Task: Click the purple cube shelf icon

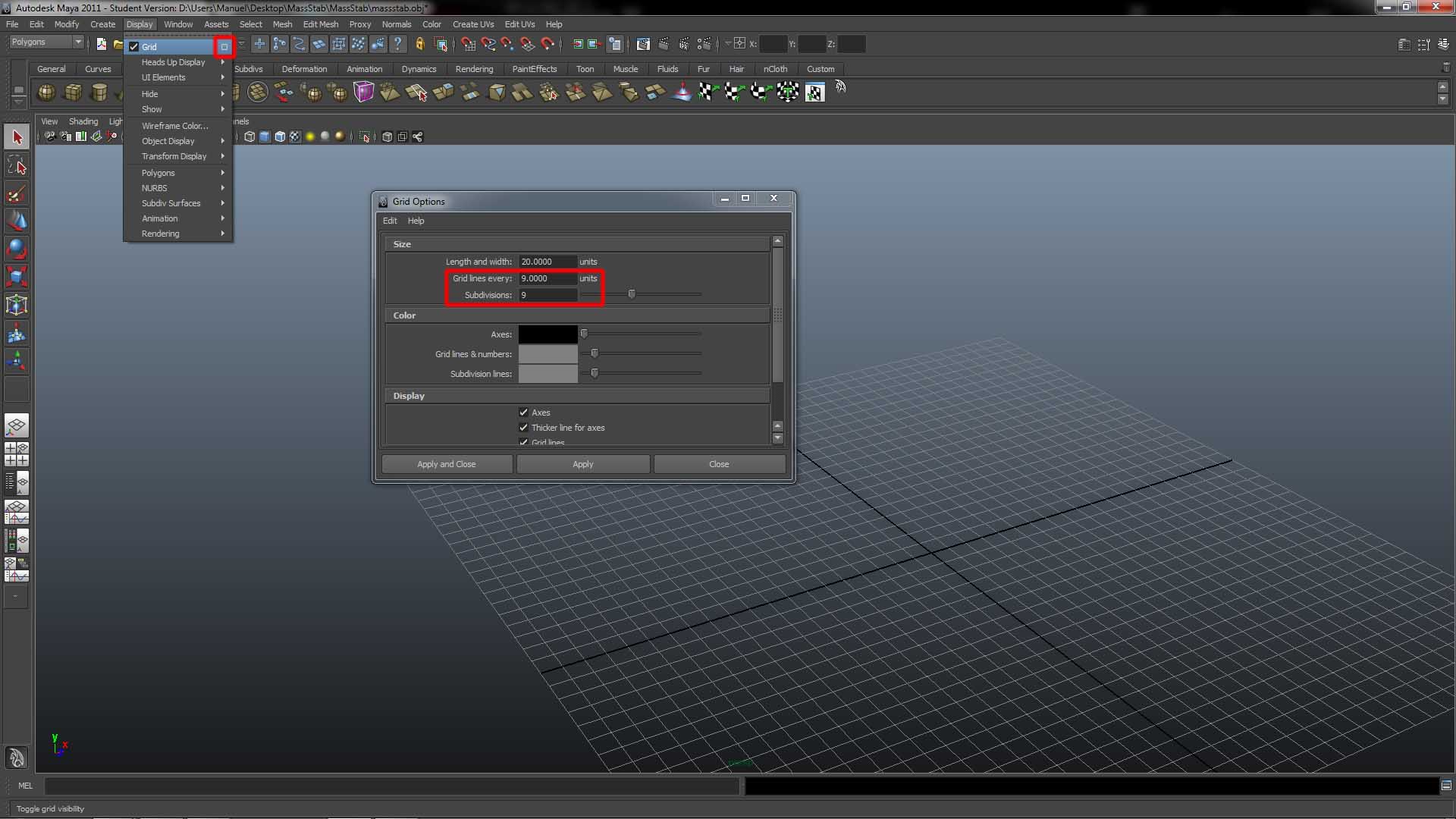Action: pyautogui.click(x=364, y=93)
